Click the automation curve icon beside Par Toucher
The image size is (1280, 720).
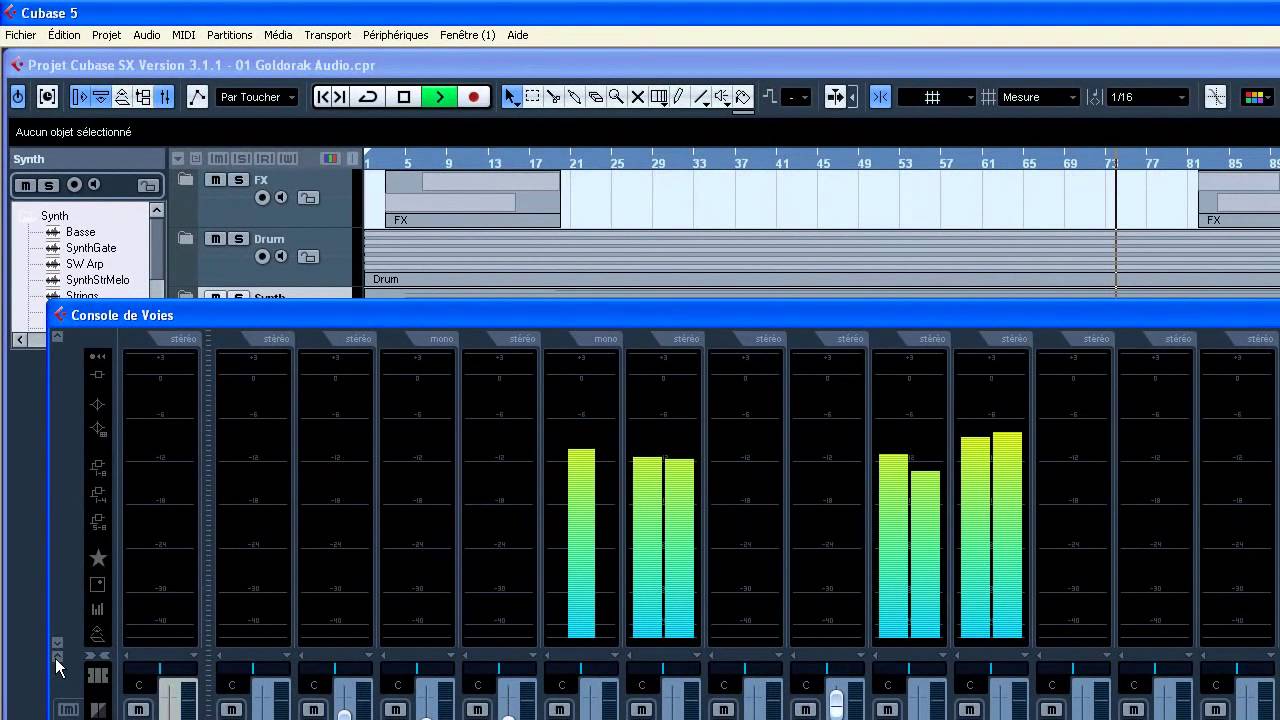[197, 97]
